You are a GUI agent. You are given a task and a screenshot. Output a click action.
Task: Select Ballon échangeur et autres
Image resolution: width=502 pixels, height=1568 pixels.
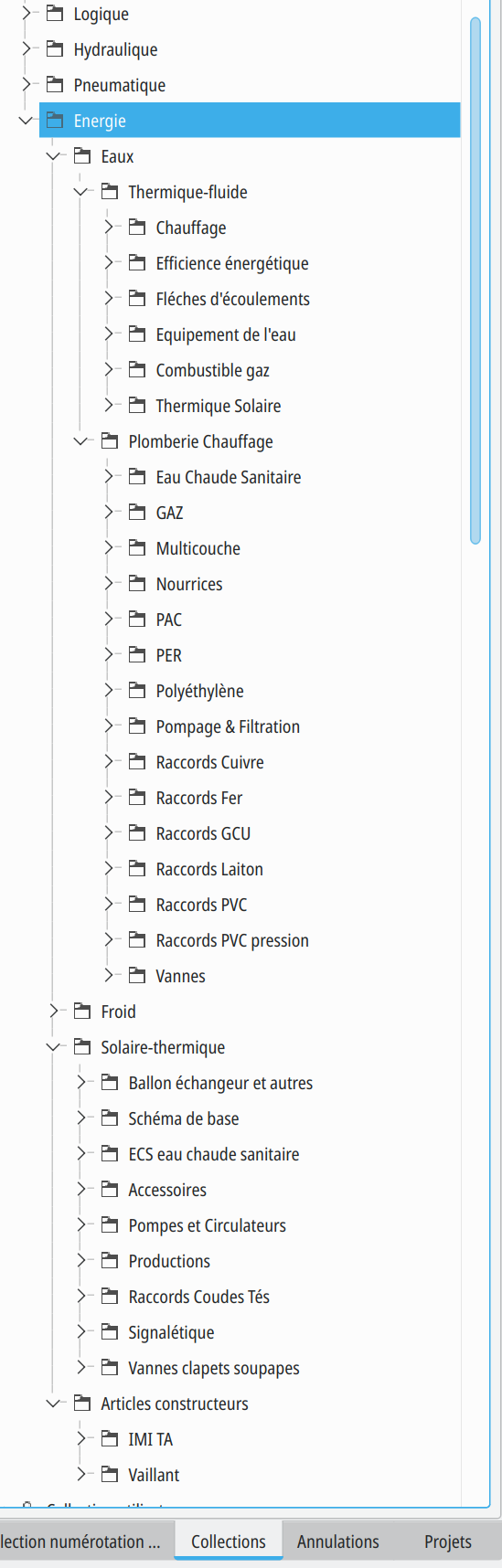click(220, 1083)
